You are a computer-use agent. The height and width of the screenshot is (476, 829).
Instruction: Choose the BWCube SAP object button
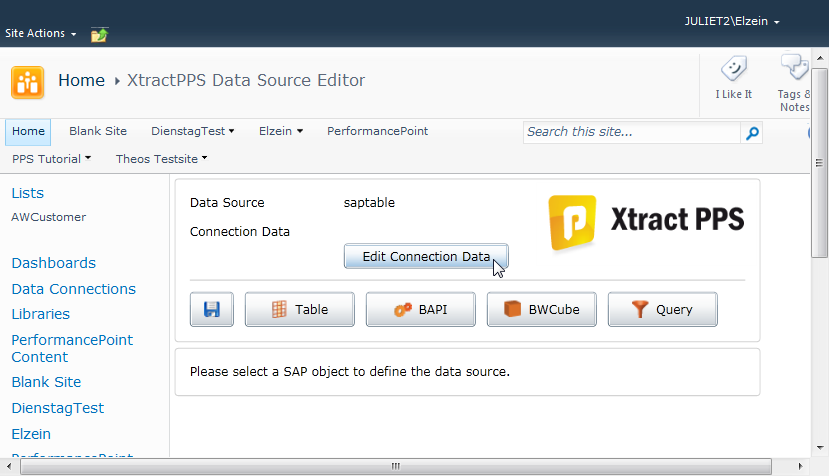(x=542, y=309)
